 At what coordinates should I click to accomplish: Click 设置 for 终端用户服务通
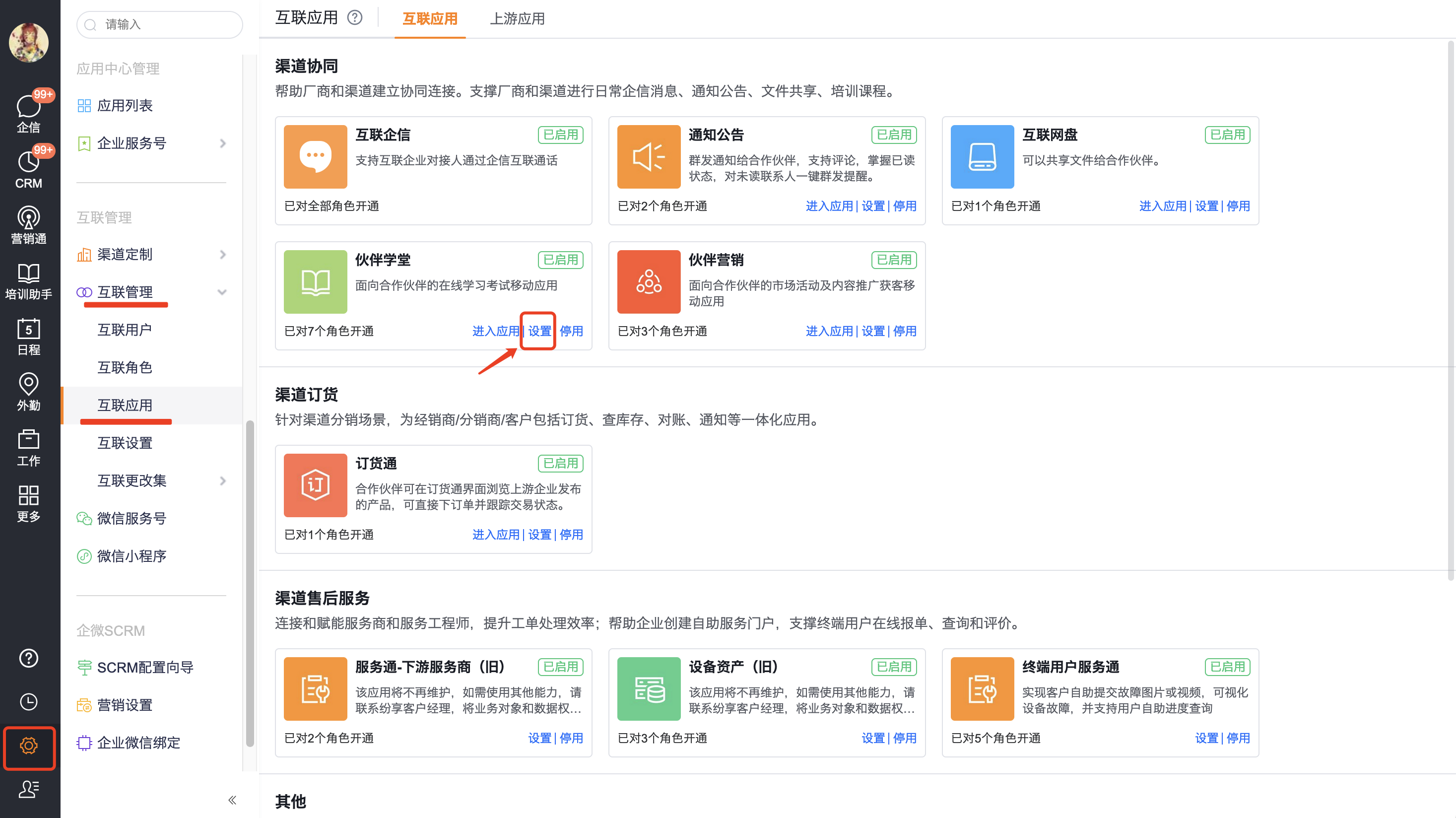(1207, 738)
